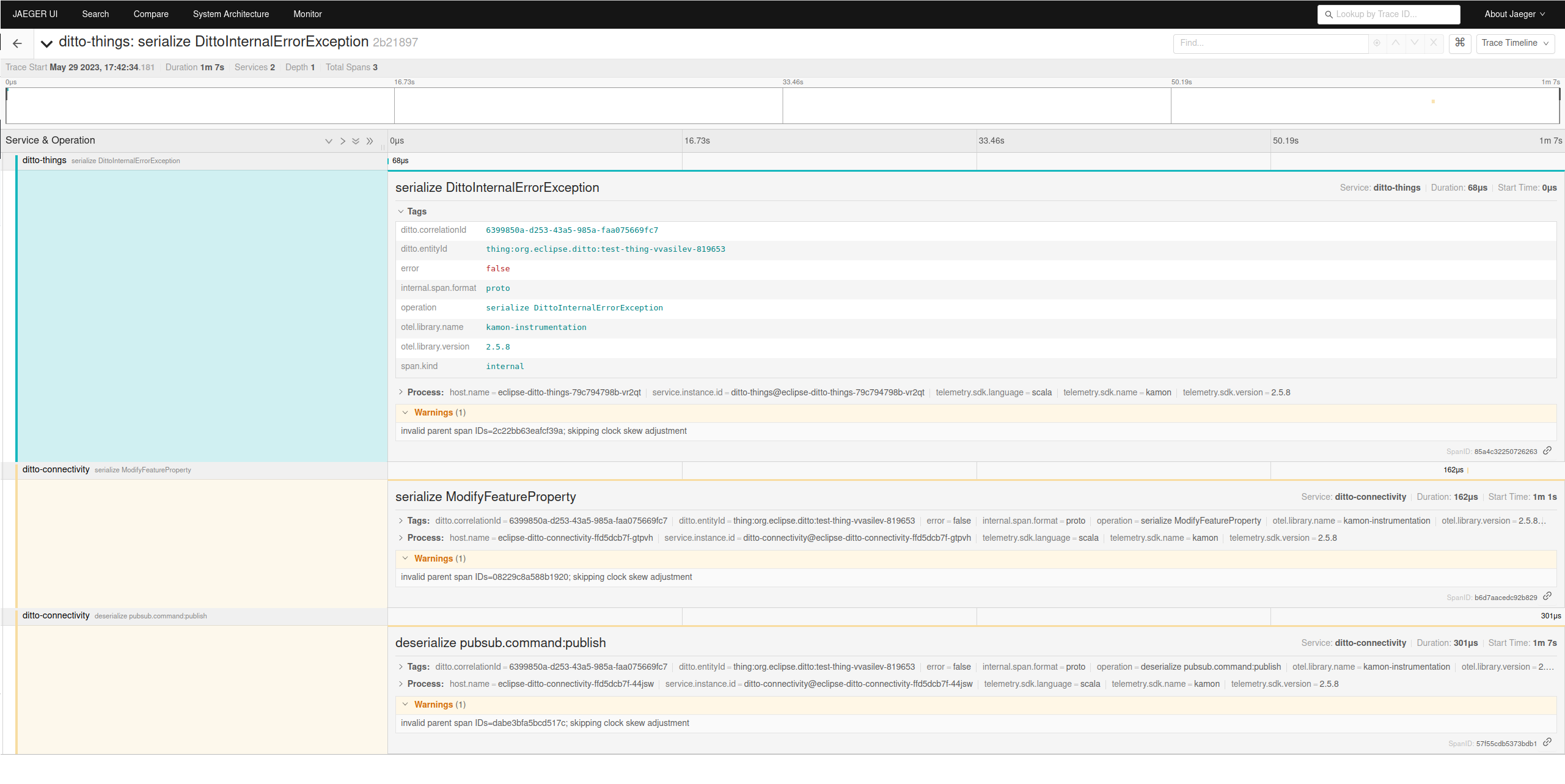Copy link icon for SpanID b6d7aacedc92b829

(1548, 596)
